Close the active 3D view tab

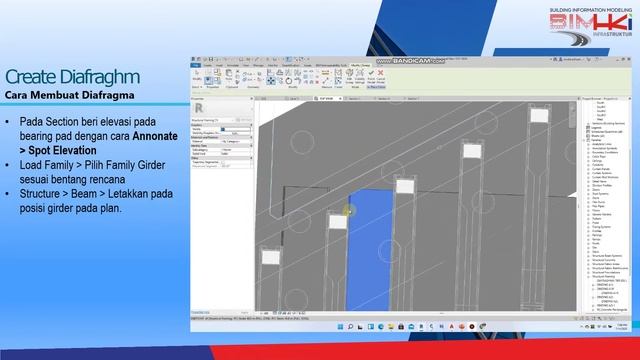[340, 99]
